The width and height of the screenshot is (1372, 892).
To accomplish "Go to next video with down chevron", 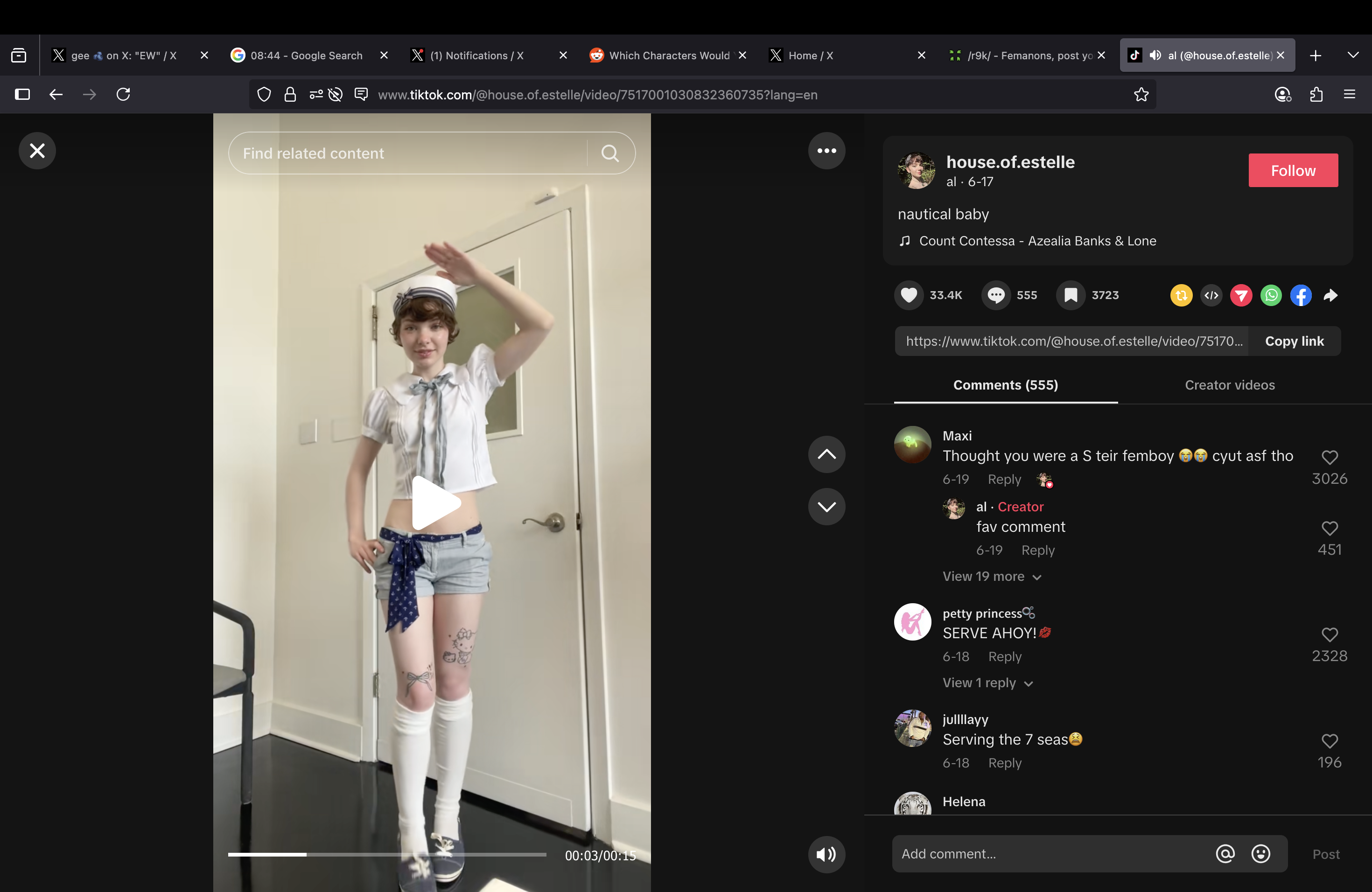I will (826, 507).
